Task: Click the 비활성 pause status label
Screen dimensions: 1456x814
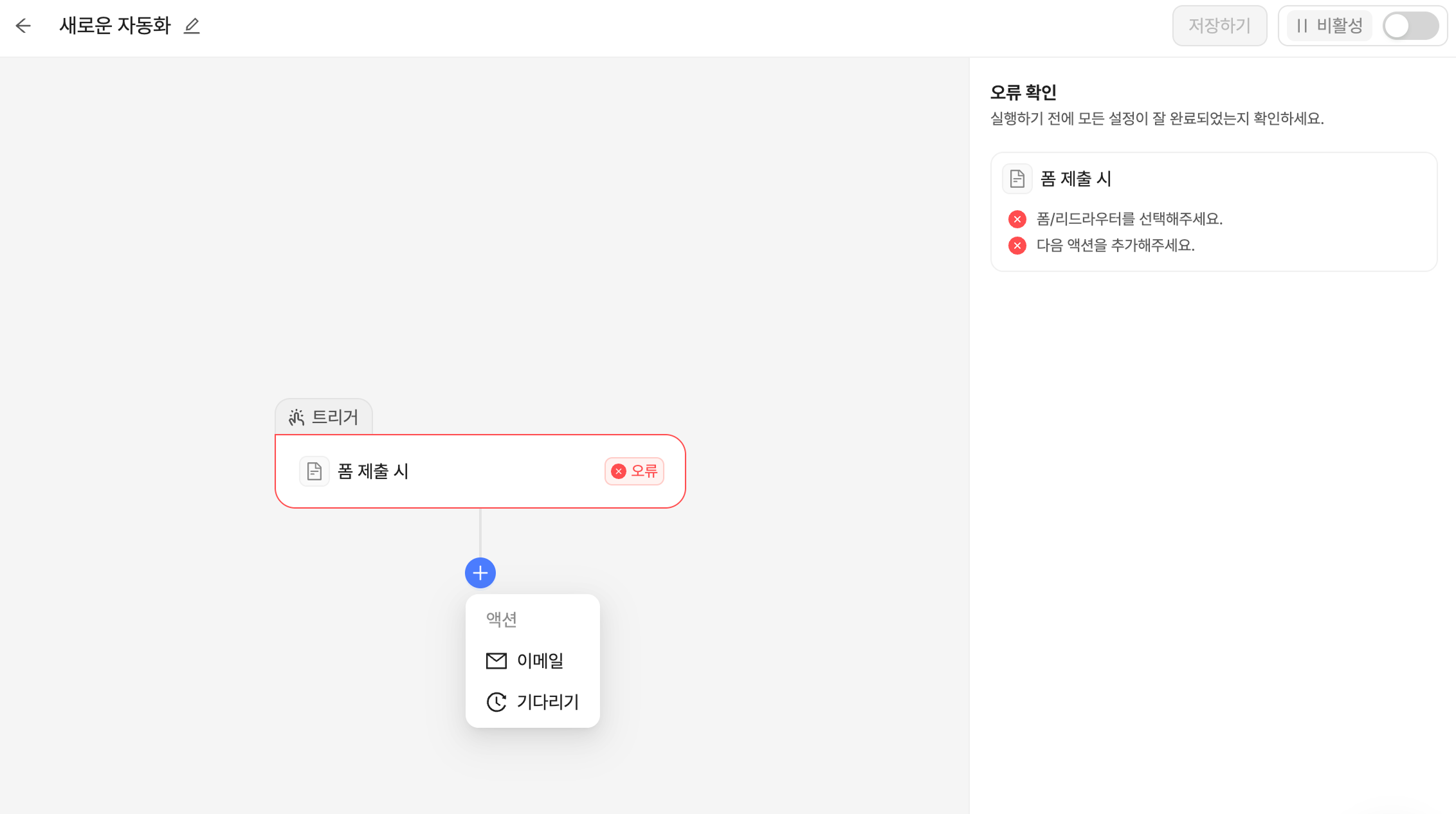Action: click(1329, 26)
